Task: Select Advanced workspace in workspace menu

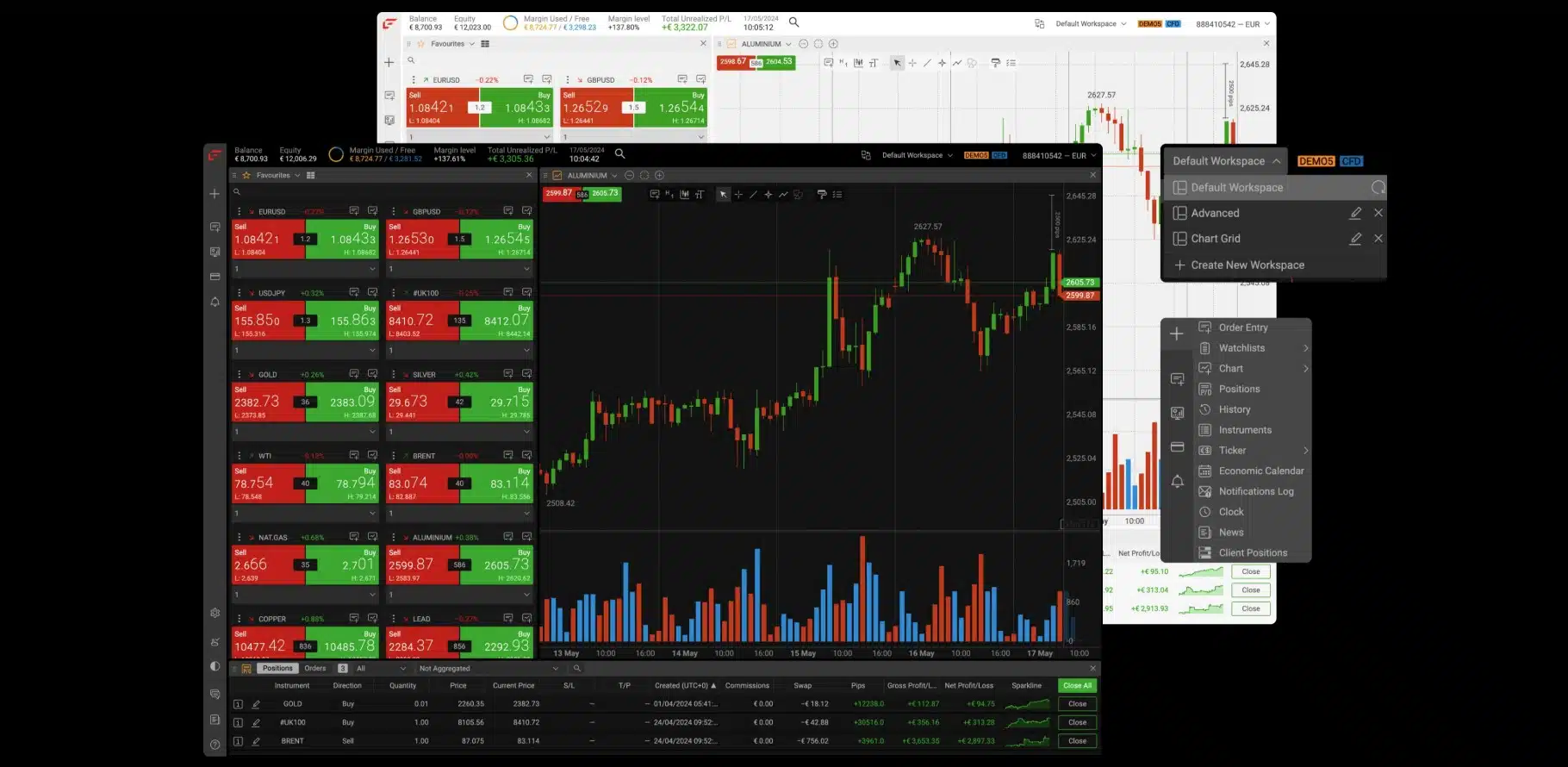Action: pos(1215,213)
